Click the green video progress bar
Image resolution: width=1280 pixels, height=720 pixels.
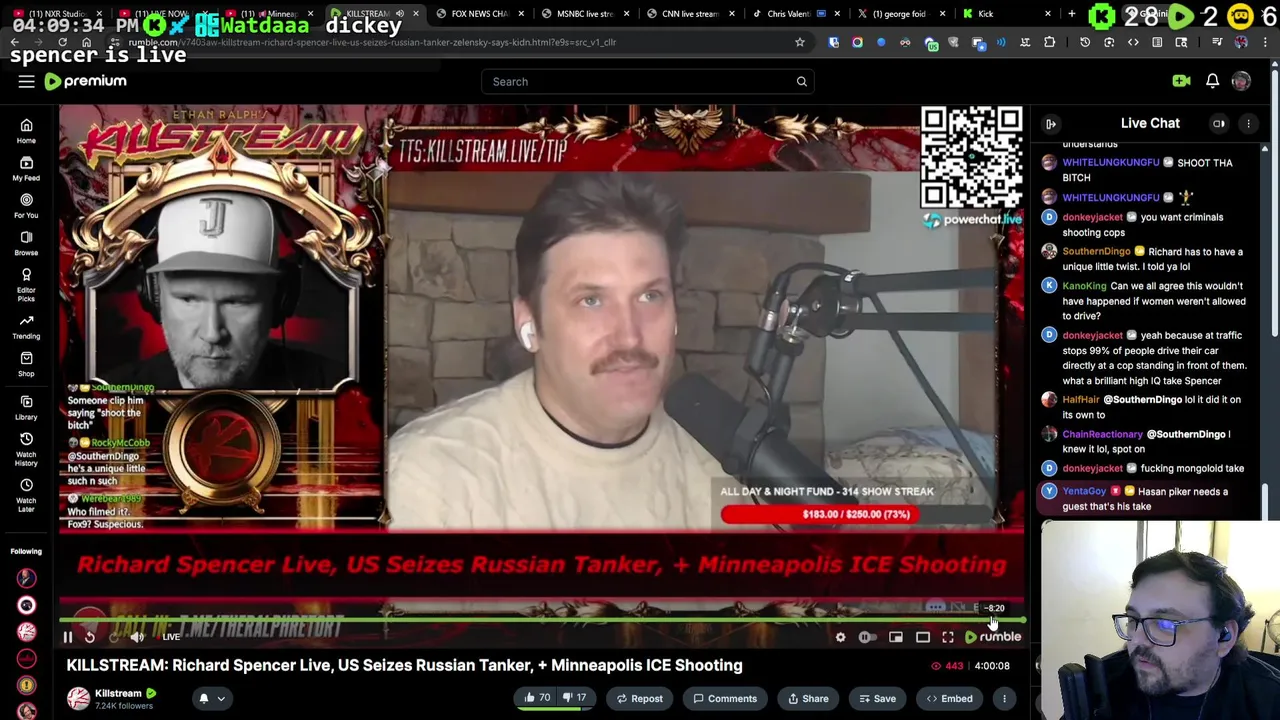click(x=540, y=621)
